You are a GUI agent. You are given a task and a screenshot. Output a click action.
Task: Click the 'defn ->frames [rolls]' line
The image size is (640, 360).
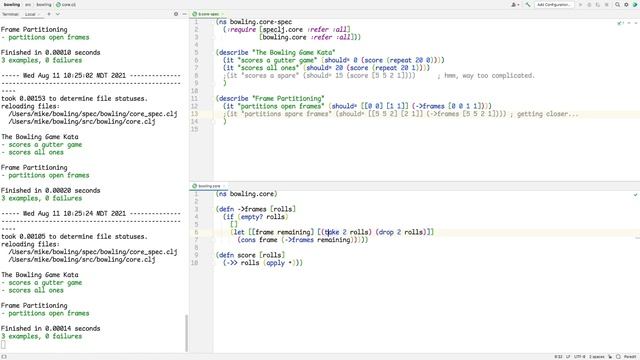point(256,209)
